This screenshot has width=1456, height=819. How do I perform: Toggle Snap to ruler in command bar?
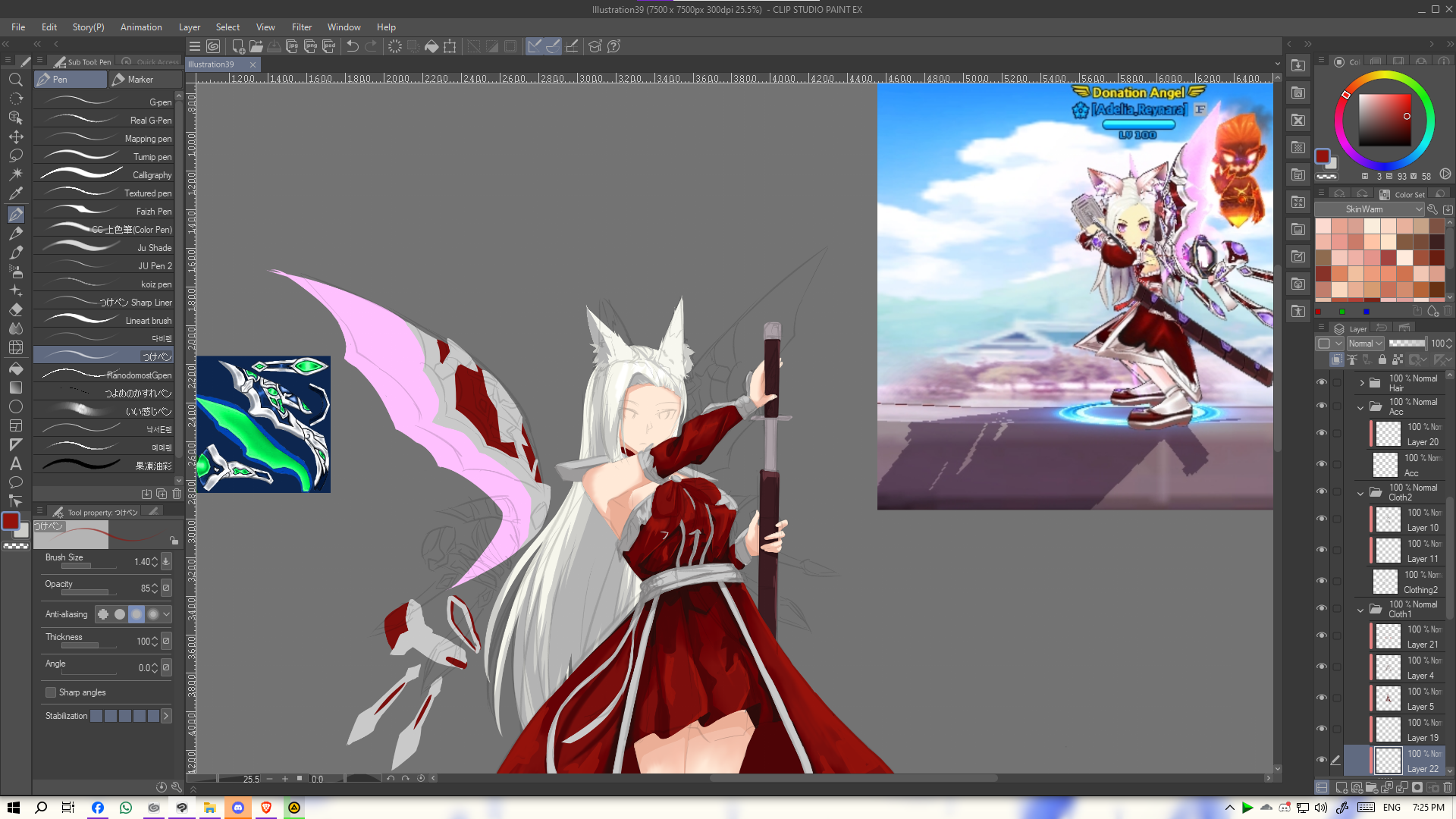tap(535, 46)
